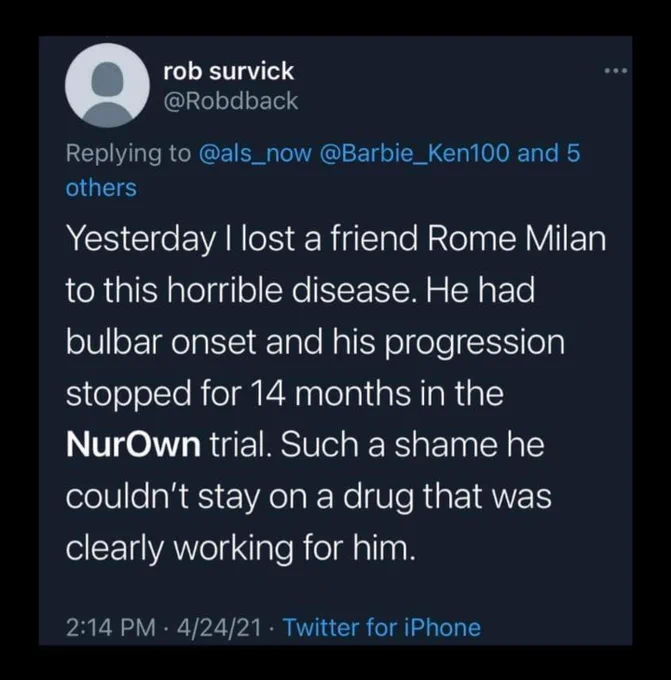Open the Twitter for iPhone source link
Screen dimensions: 671x680
pos(382,628)
